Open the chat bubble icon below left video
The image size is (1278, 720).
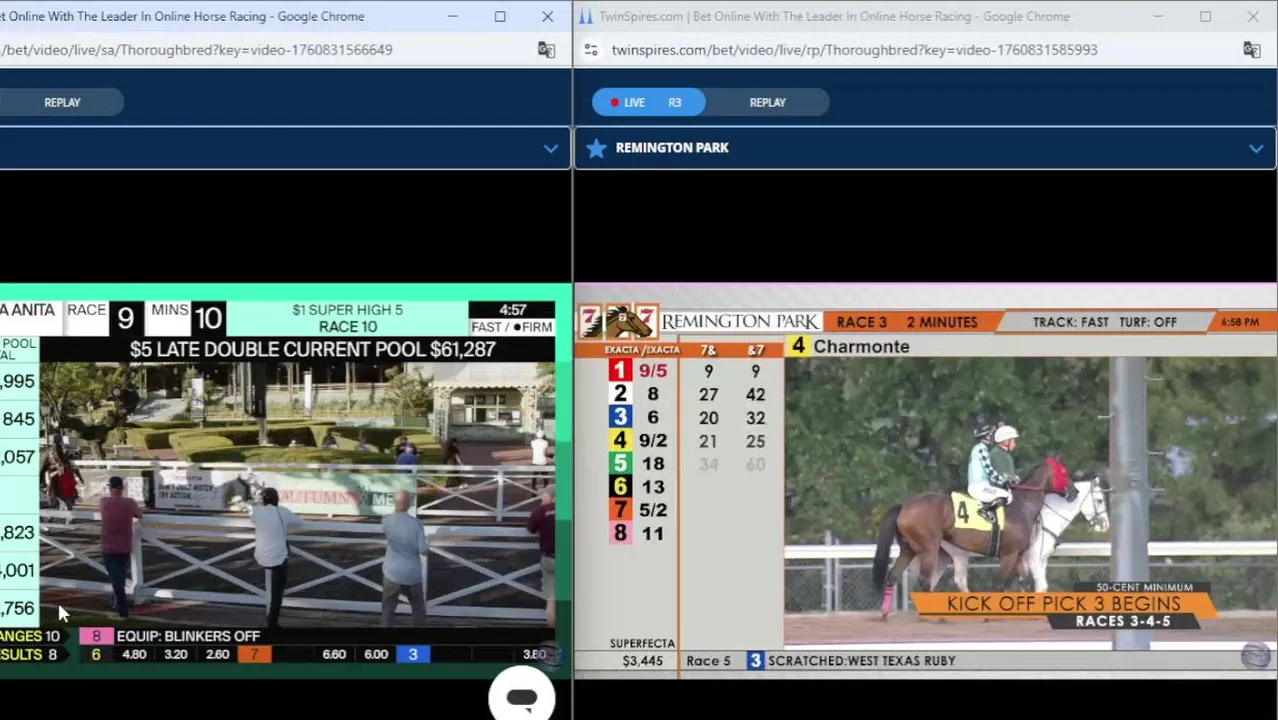click(521, 697)
